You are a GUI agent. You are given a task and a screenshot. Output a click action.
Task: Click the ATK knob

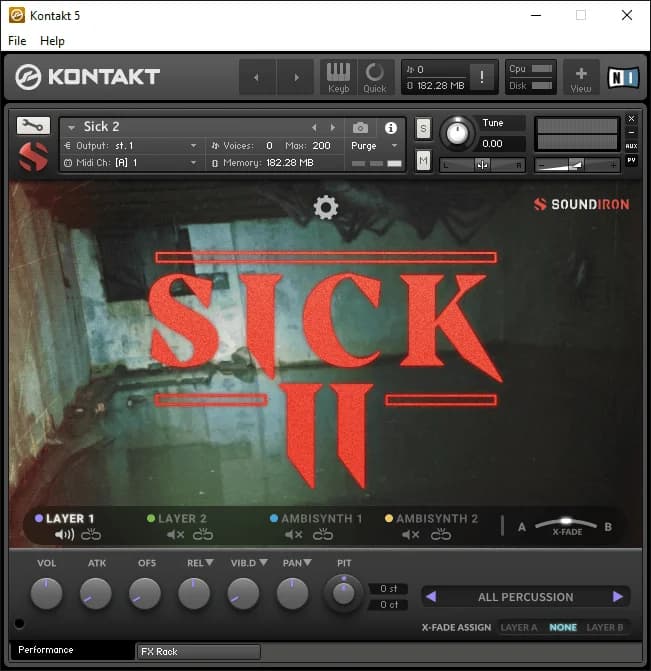(x=95, y=594)
